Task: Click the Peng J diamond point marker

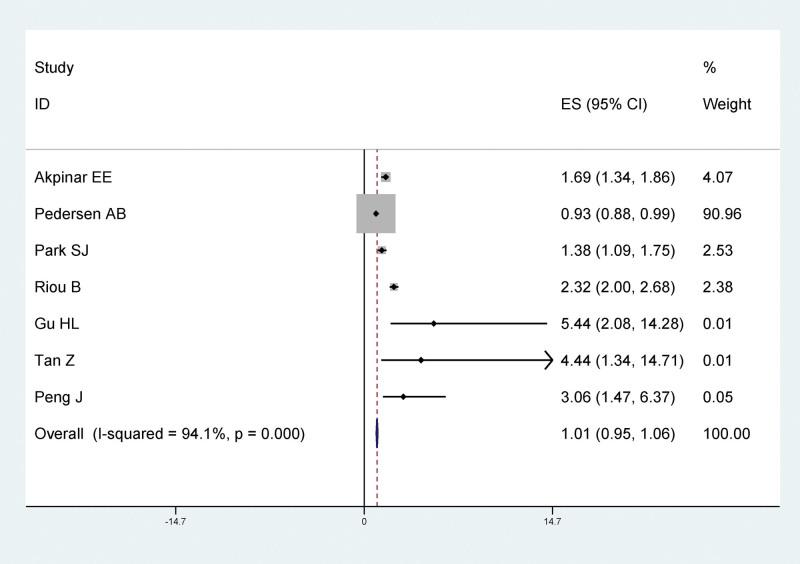Action: (403, 397)
